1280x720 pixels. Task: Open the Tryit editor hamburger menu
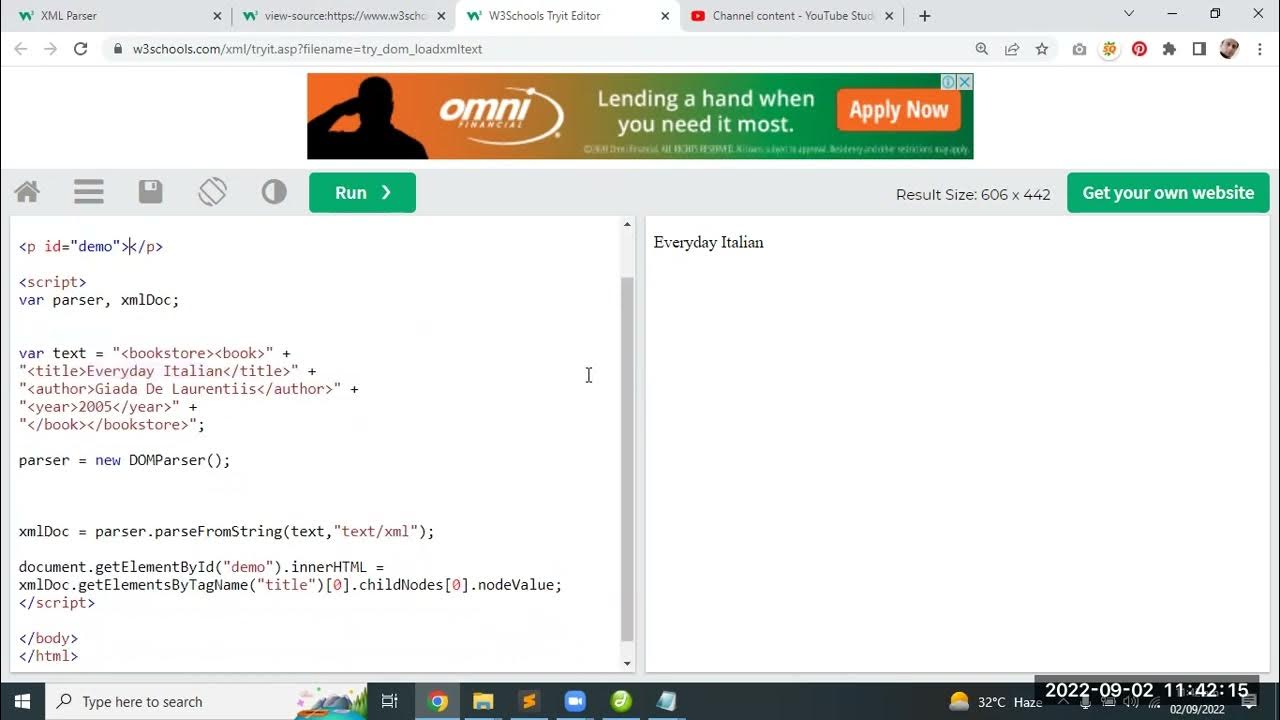89,192
